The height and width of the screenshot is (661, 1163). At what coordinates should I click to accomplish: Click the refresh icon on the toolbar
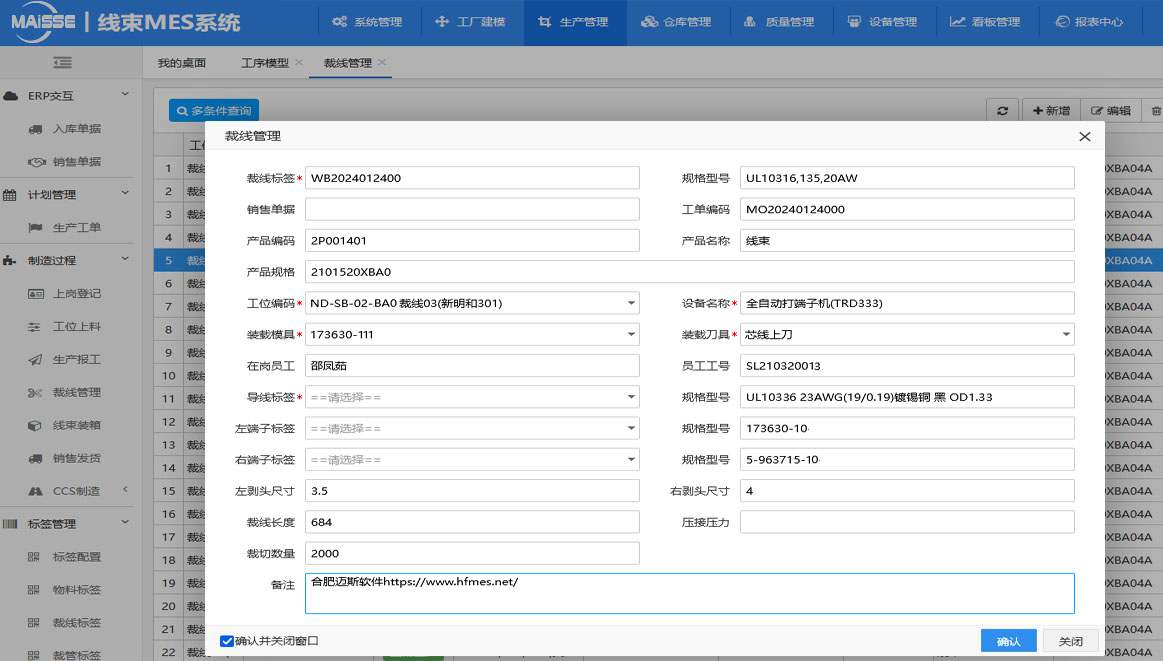click(1002, 111)
